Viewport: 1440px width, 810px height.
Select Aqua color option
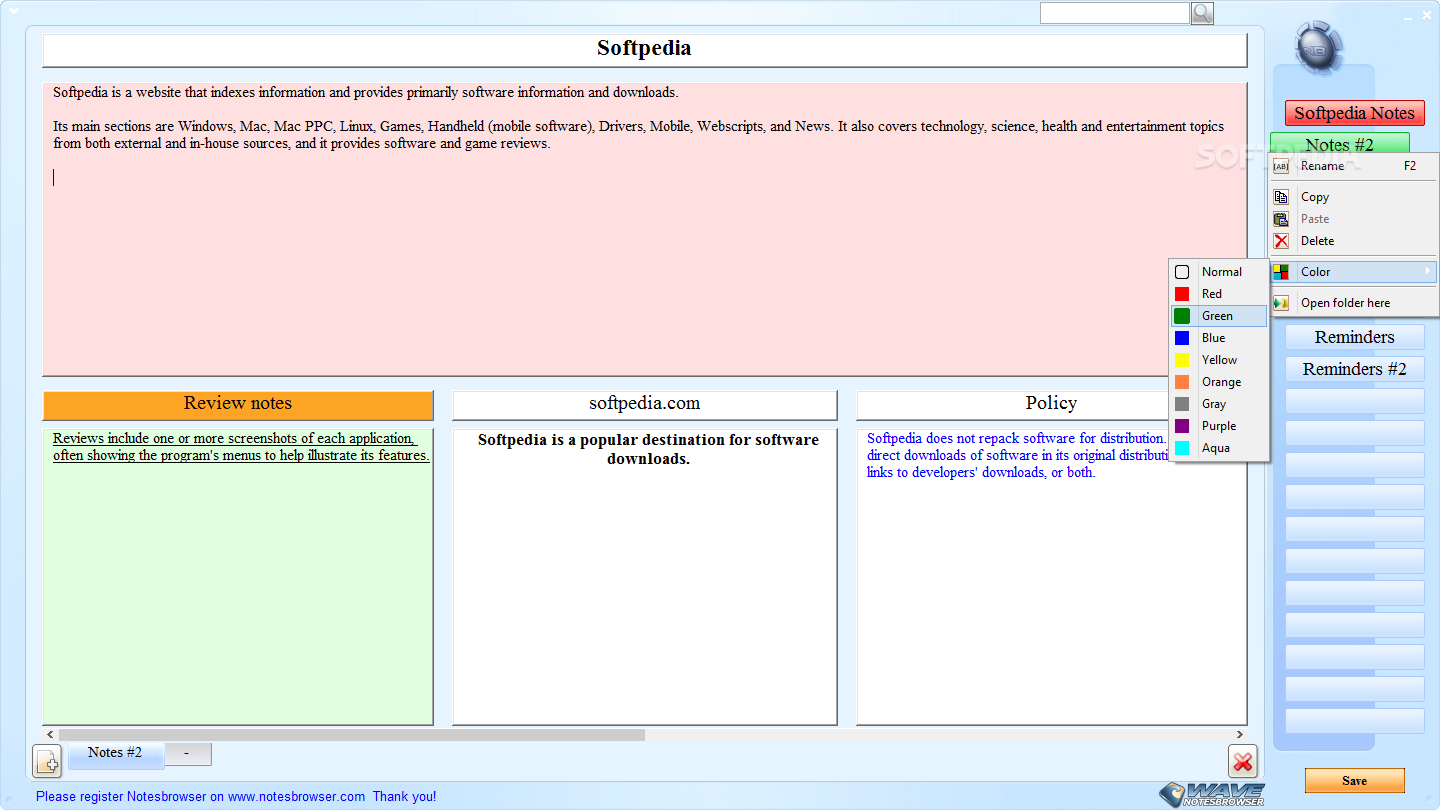point(1219,448)
